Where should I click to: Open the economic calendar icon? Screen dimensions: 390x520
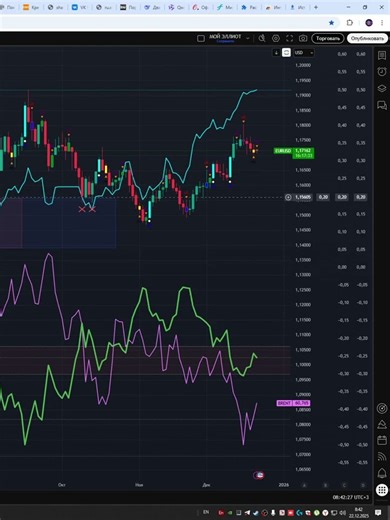tap(382, 440)
